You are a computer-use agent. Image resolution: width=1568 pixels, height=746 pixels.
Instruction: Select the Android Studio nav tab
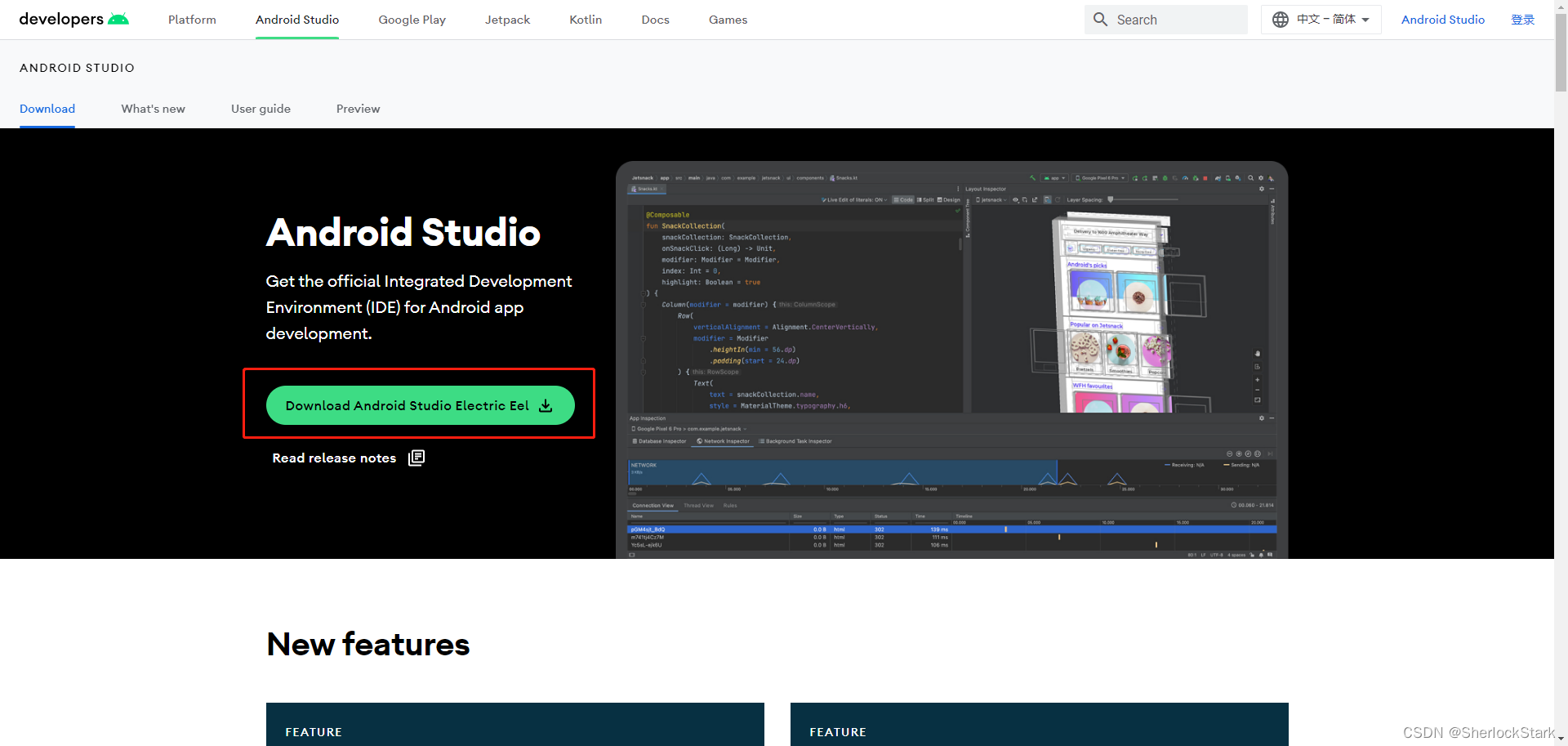point(297,20)
